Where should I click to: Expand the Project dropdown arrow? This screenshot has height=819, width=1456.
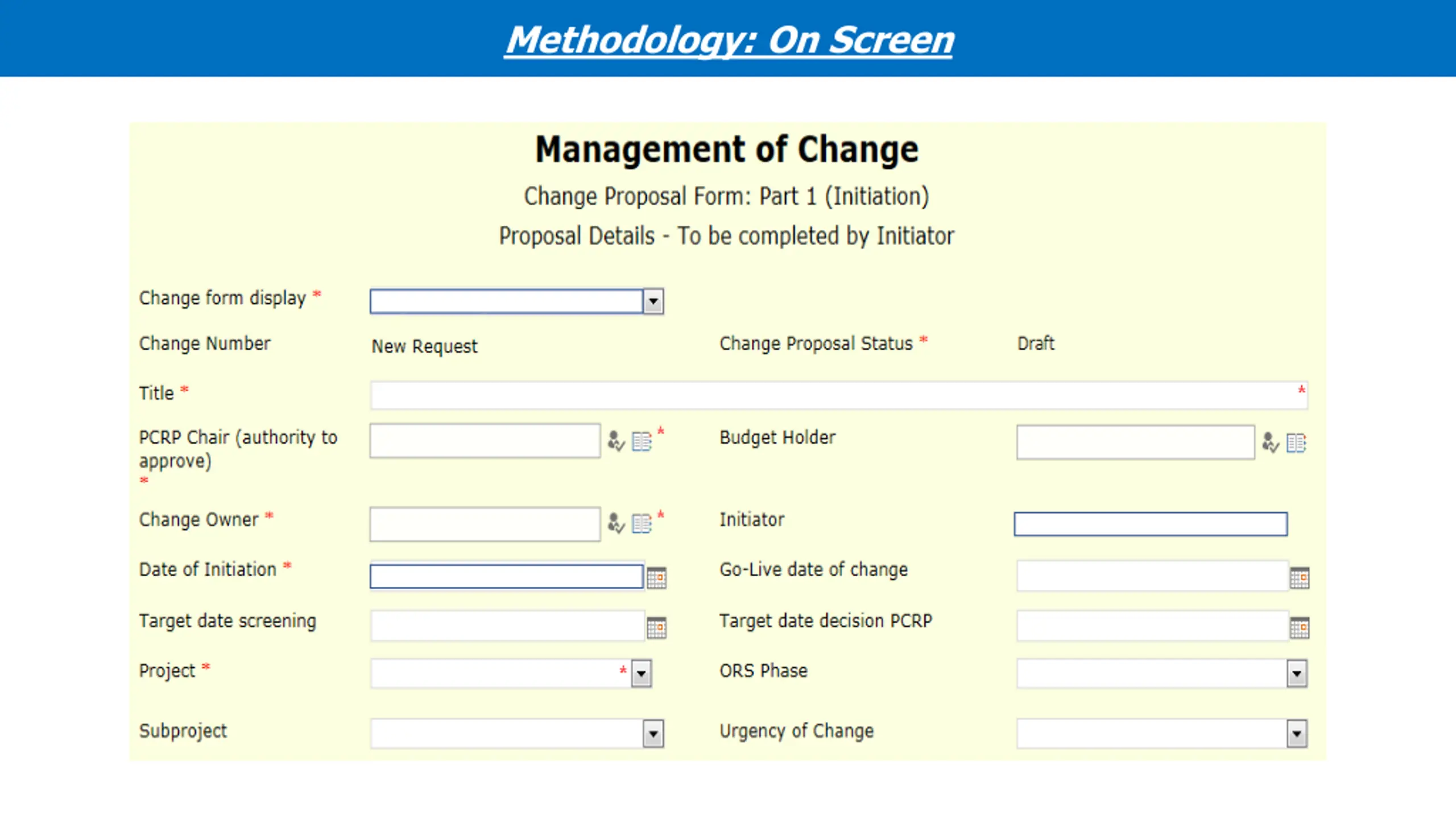(x=642, y=674)
